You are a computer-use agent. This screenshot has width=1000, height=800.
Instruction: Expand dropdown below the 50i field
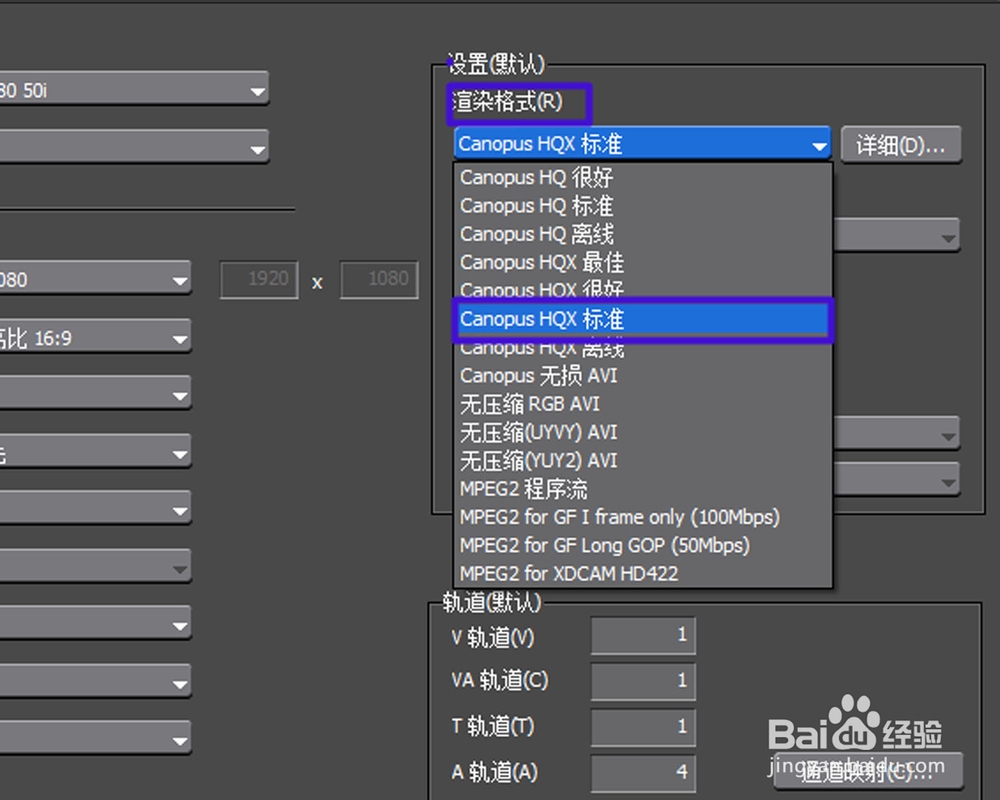pos(134,147)
